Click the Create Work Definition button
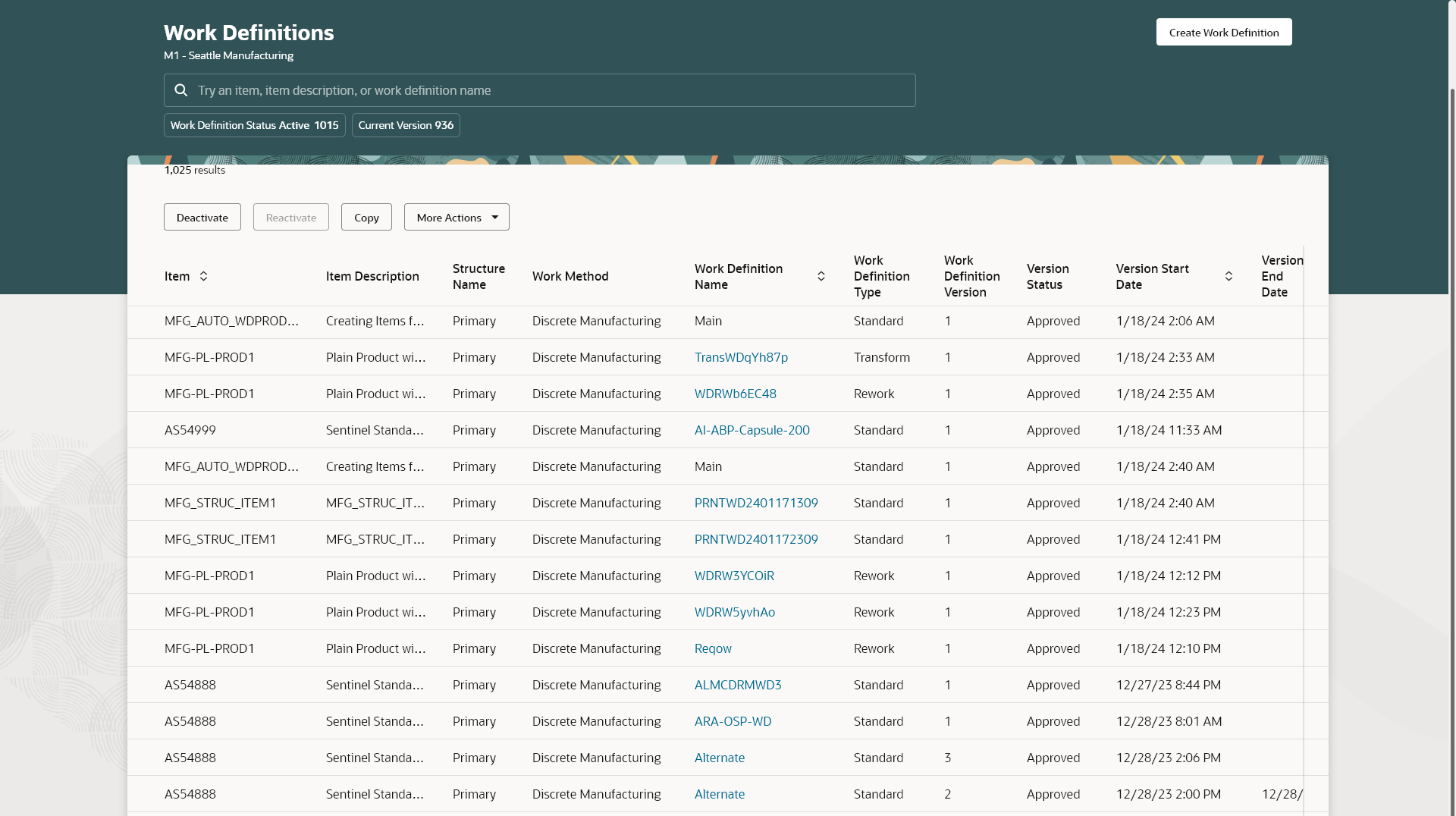The height and width of the screenshot is (816, 1456). [x=1223, y=32]
